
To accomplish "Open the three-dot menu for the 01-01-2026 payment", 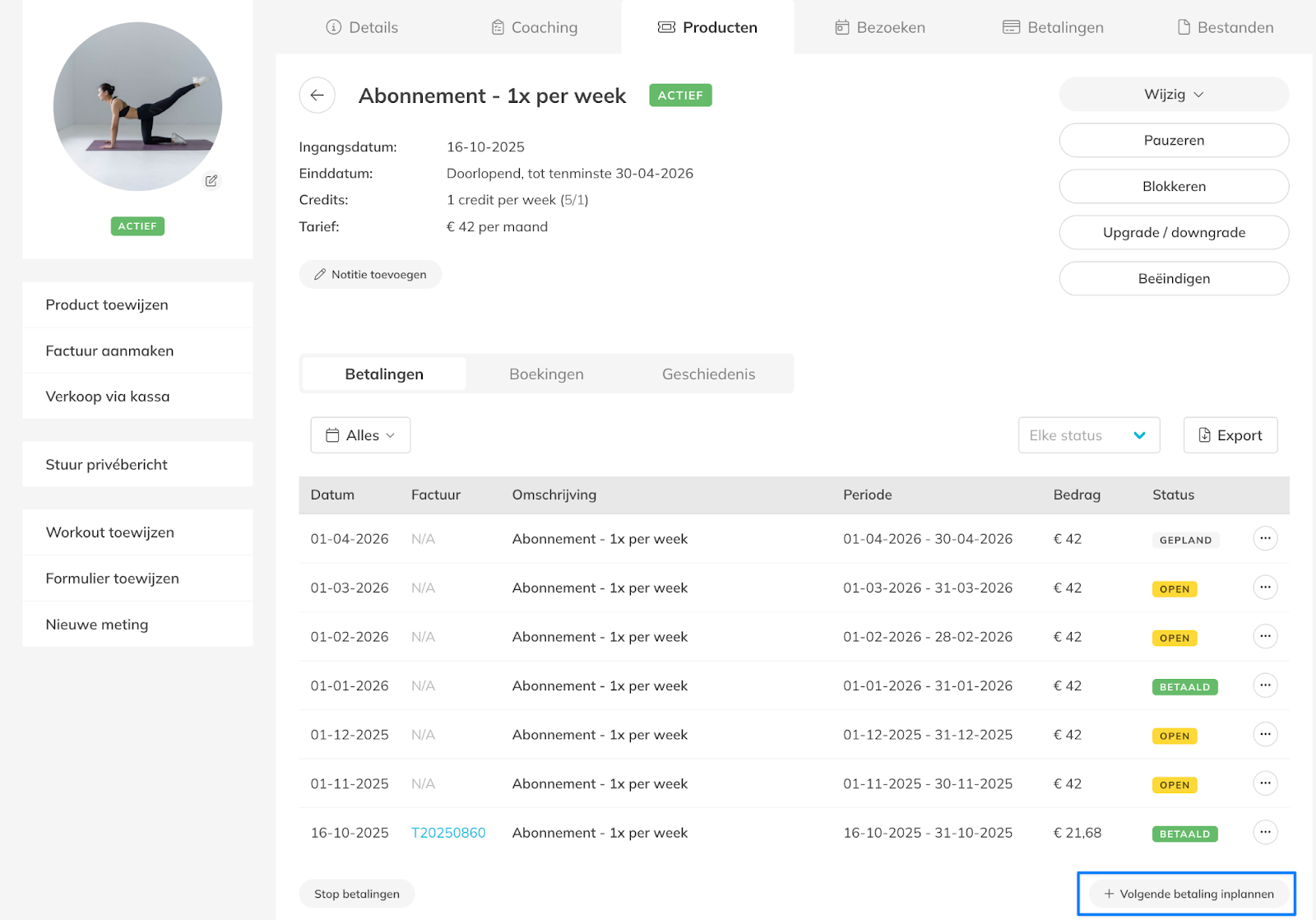I will [1265, 685].
